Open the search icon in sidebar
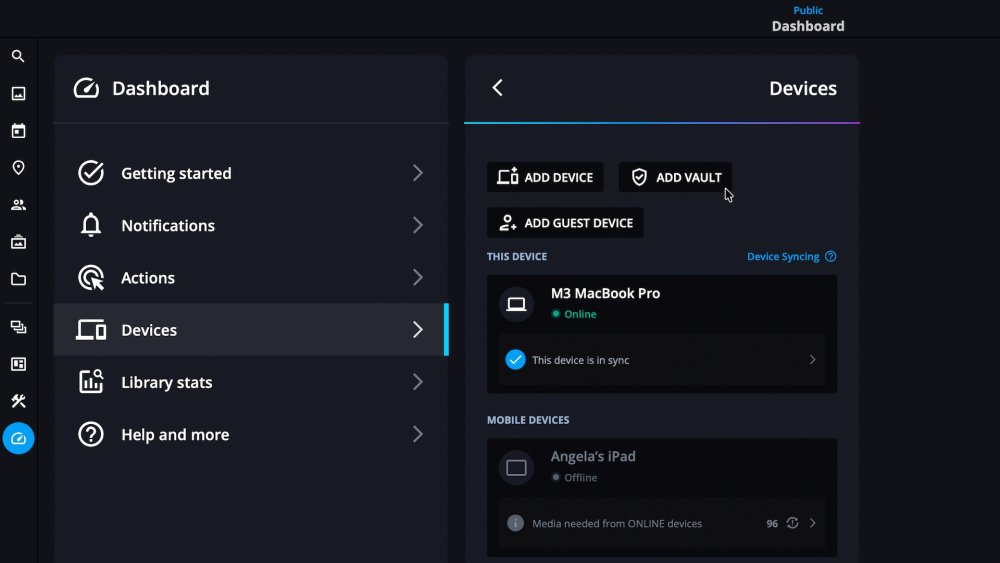 pos(18,57)
